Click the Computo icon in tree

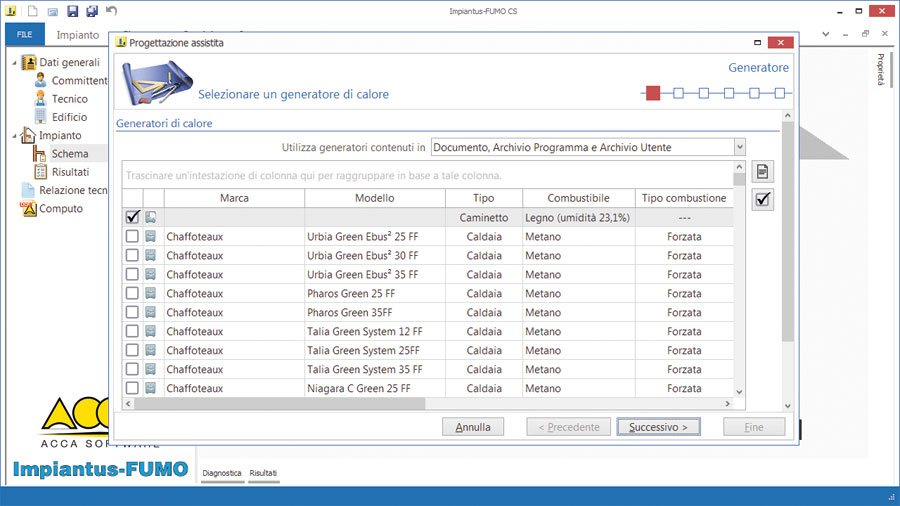[x=28, y=208]
